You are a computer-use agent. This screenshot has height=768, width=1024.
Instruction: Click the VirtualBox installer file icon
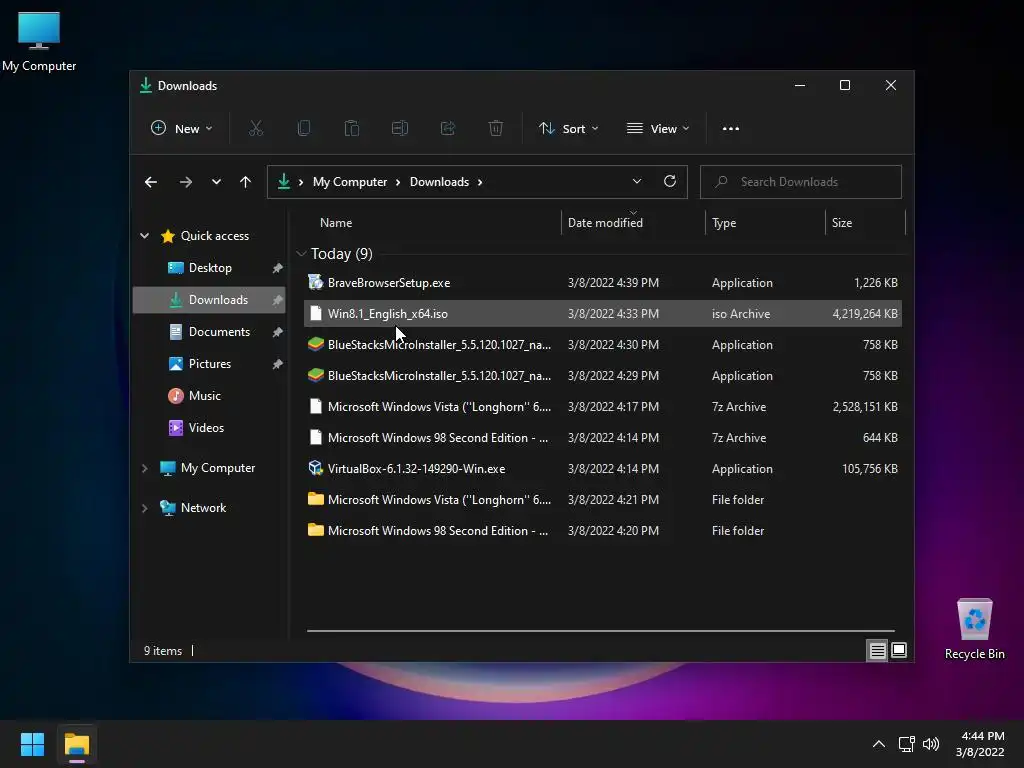coord(315,468)
